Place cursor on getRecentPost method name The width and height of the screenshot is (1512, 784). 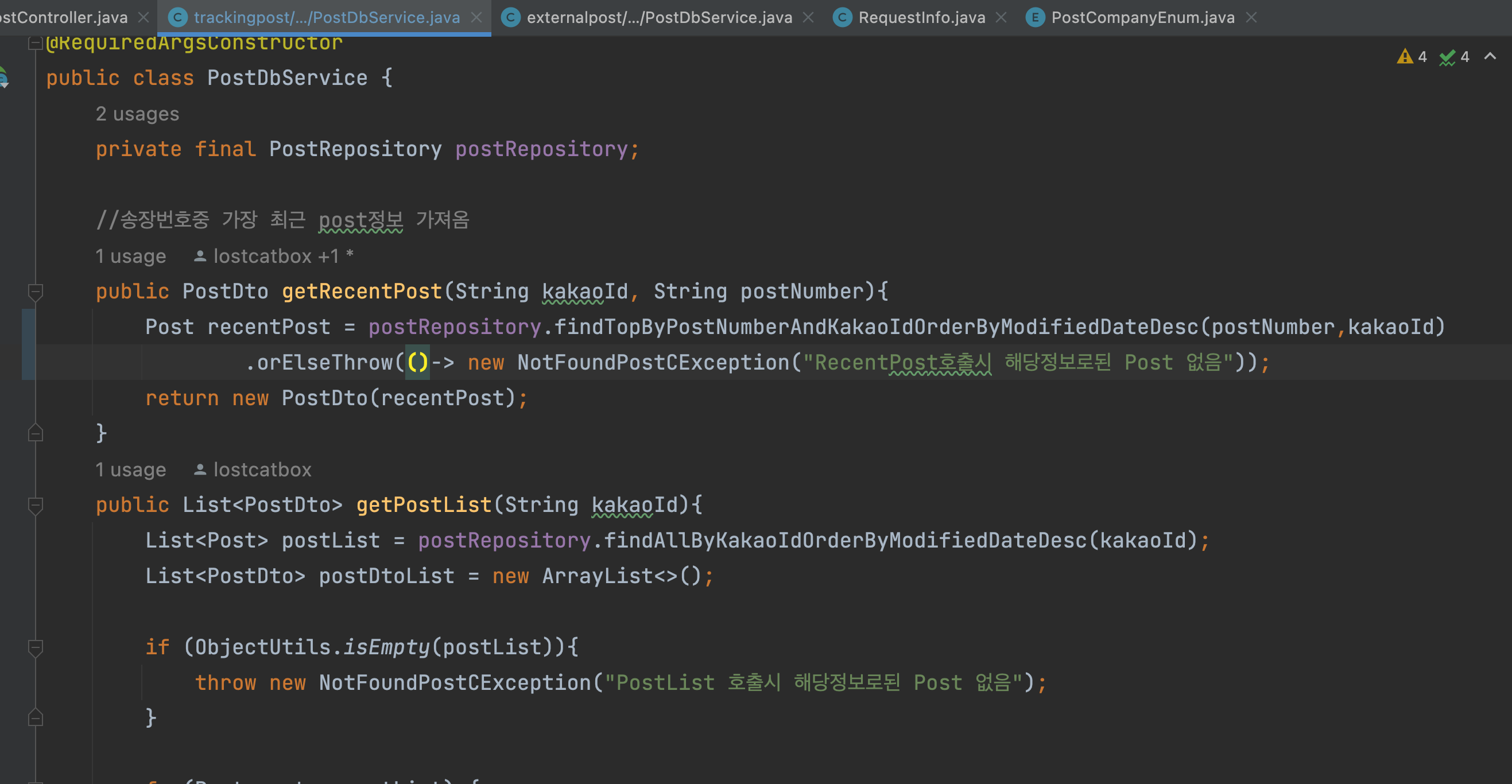pos(362,292)
